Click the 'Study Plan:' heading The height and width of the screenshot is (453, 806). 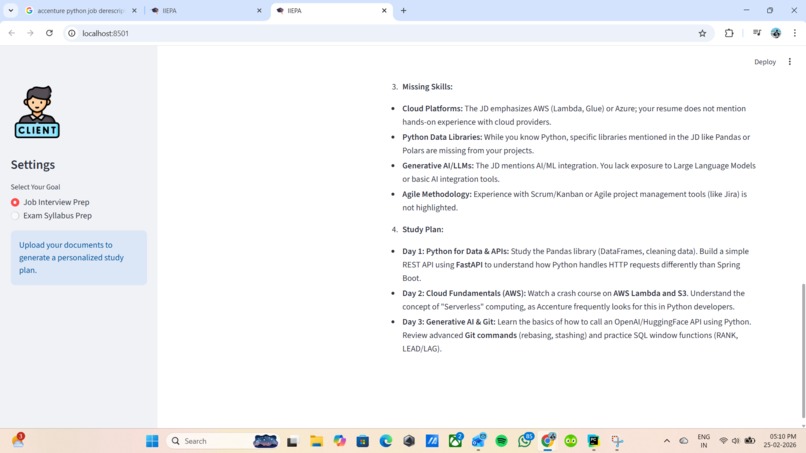click(x=423, y=229)
